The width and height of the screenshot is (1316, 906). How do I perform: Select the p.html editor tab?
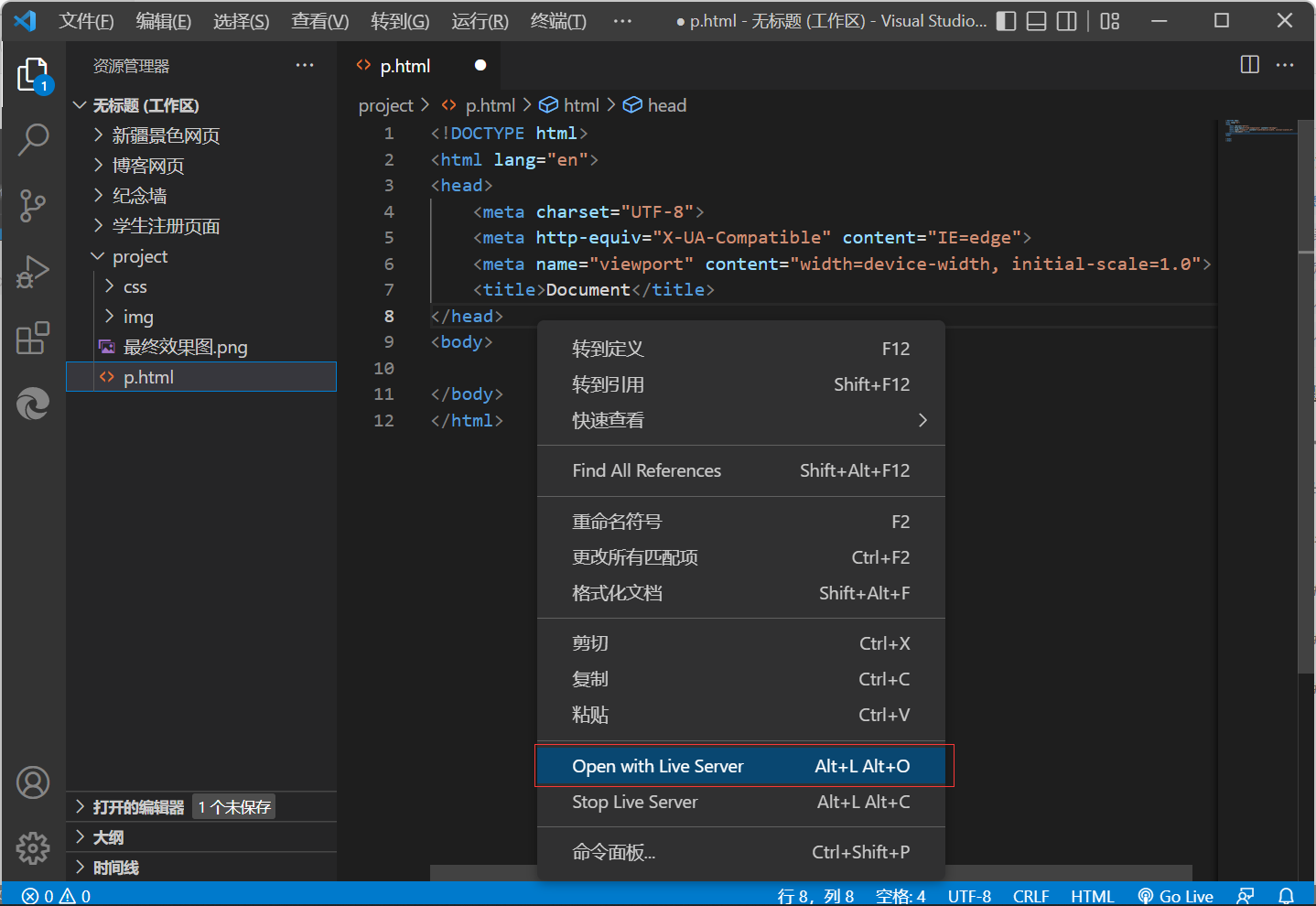click(420, 65)
